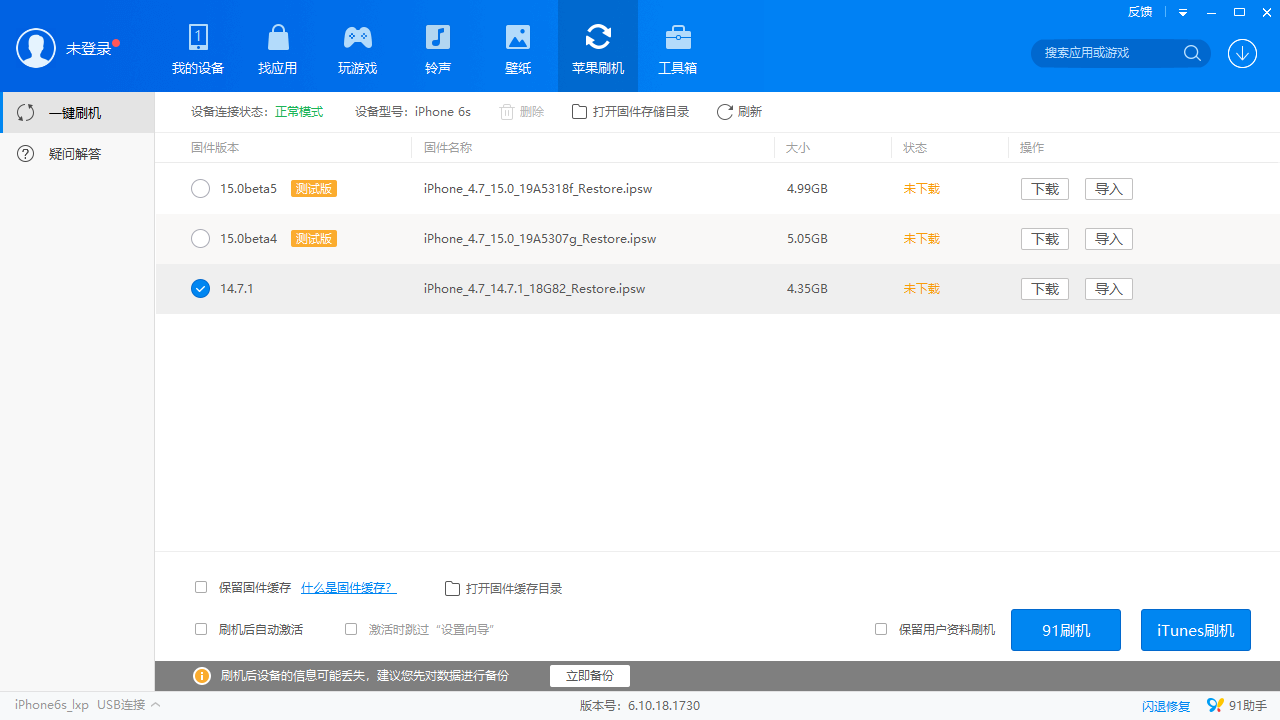The image size is (1280, 720).
Task: Expand the USB连接 status chevron
Action: point(156,705)
